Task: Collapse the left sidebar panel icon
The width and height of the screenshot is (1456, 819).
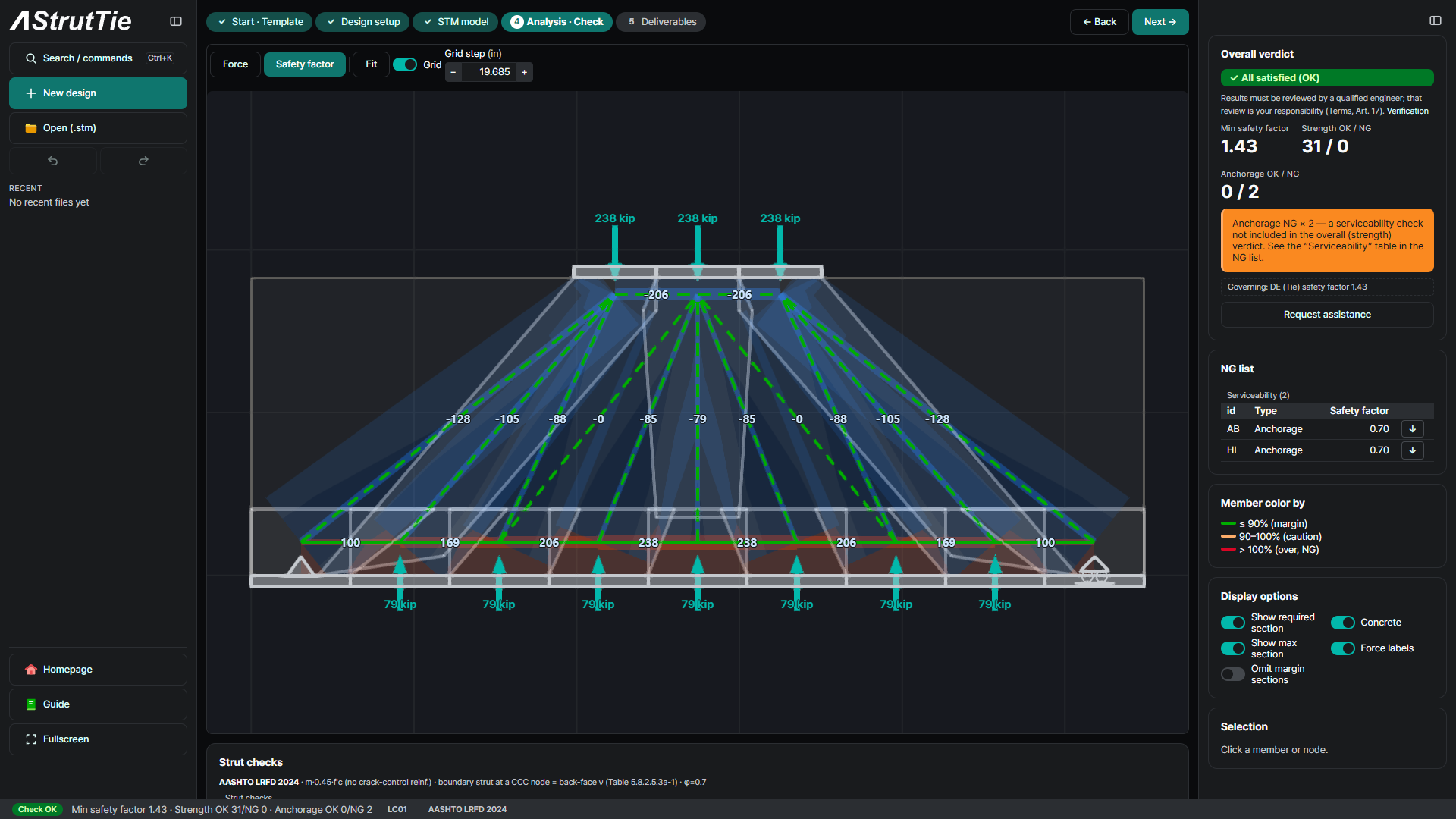Action: (176, 21)
